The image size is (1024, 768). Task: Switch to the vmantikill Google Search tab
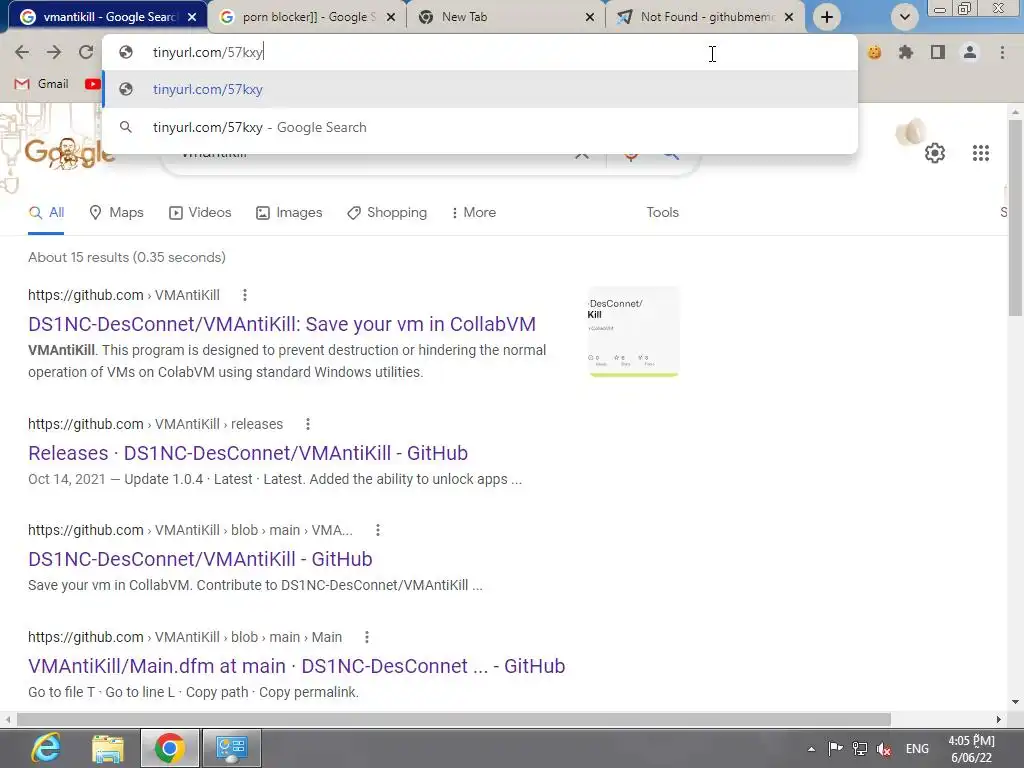click(108, 17)
